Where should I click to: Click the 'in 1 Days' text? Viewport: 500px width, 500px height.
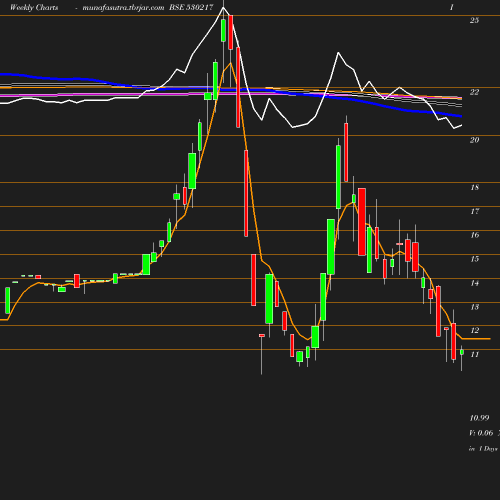[483, 449]
